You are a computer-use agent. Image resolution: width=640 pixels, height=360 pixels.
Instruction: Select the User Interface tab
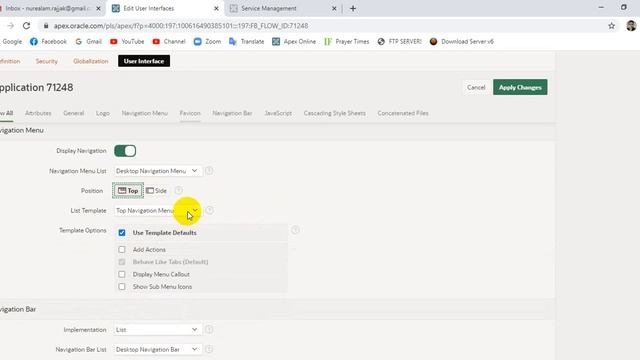[x=144, y=61]
